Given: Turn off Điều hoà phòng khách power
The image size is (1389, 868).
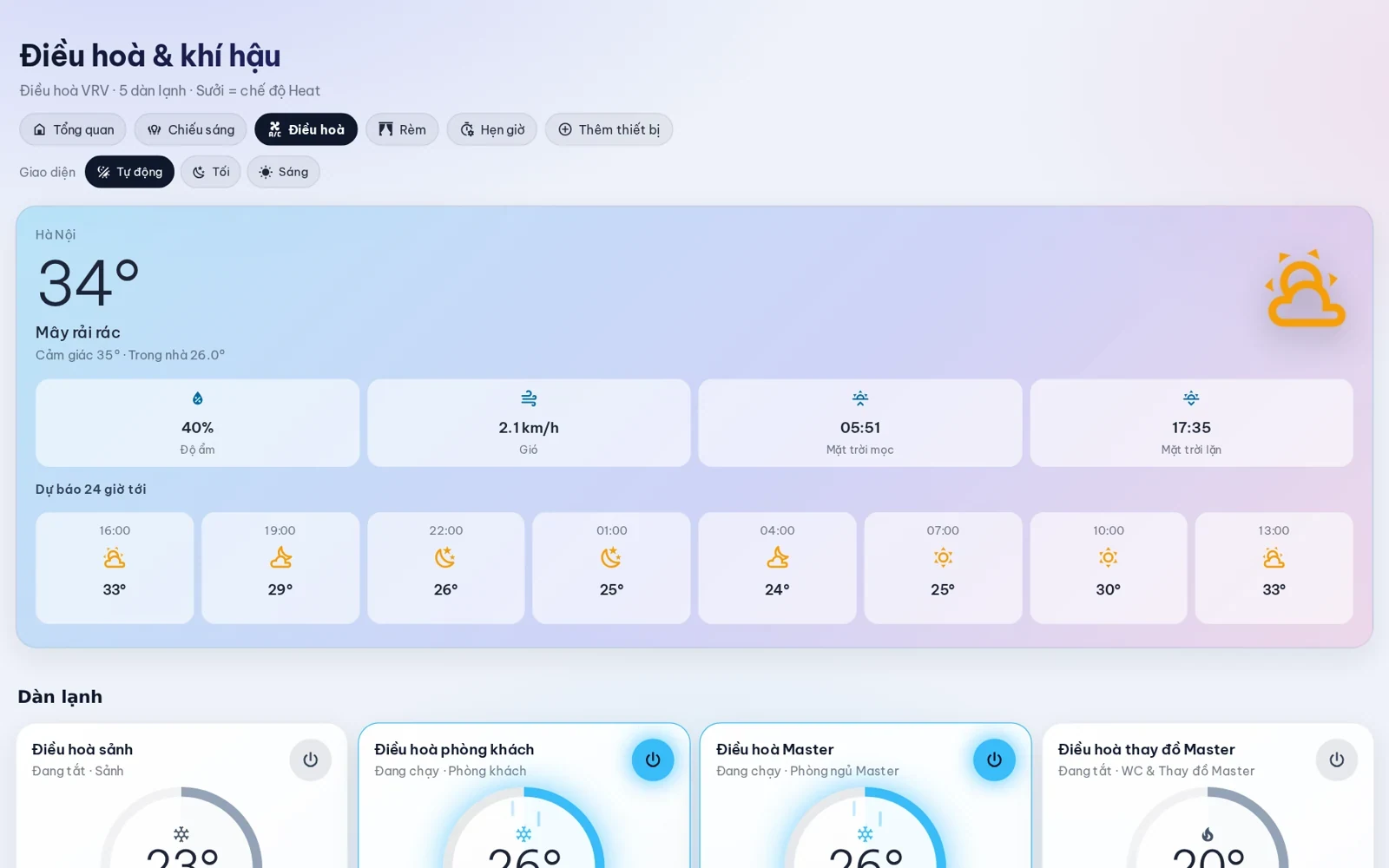Looking at the screenshot, I should (x=653, y=759).
